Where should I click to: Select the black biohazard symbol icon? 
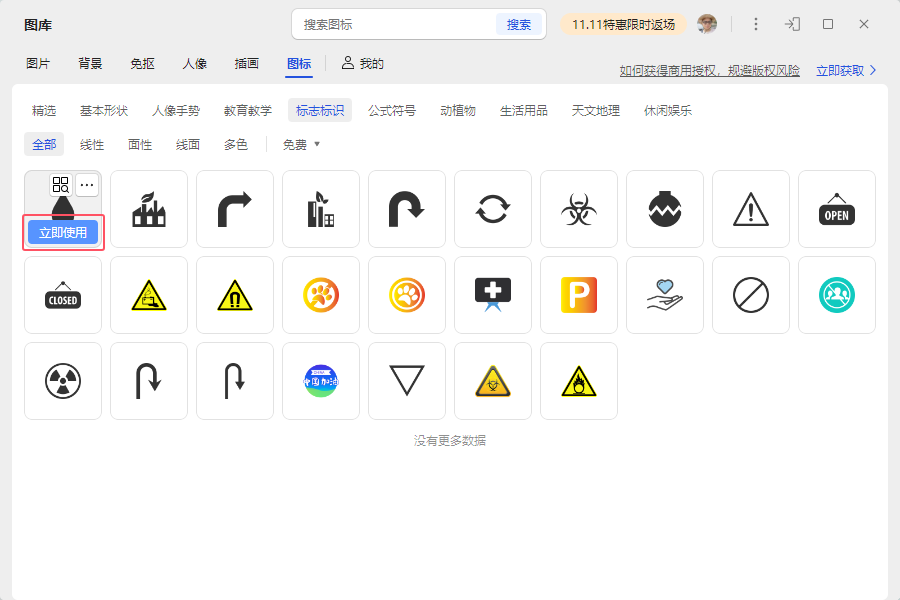tap(579, 209)
